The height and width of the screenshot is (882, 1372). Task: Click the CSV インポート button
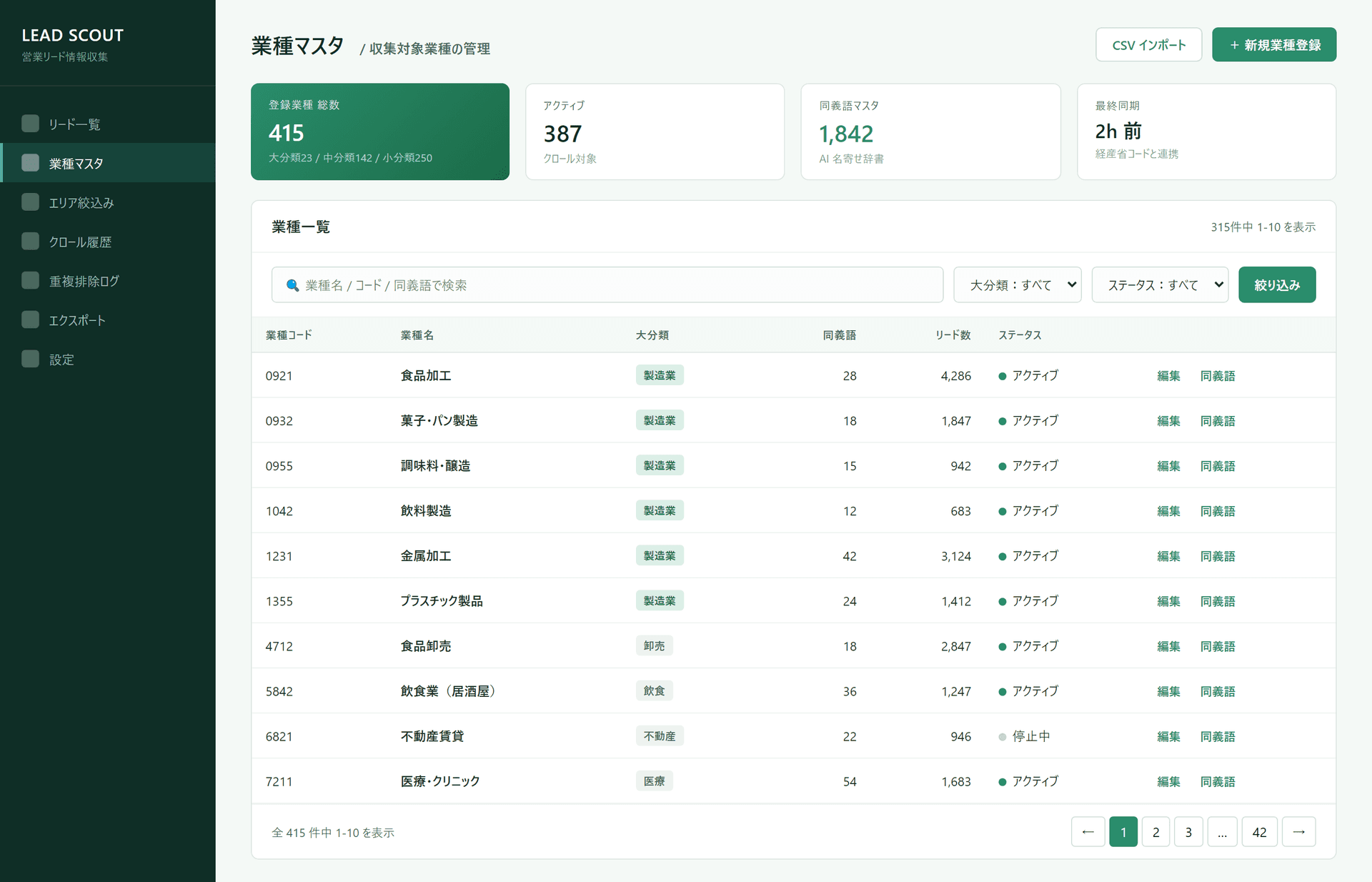coord(1149,44)
